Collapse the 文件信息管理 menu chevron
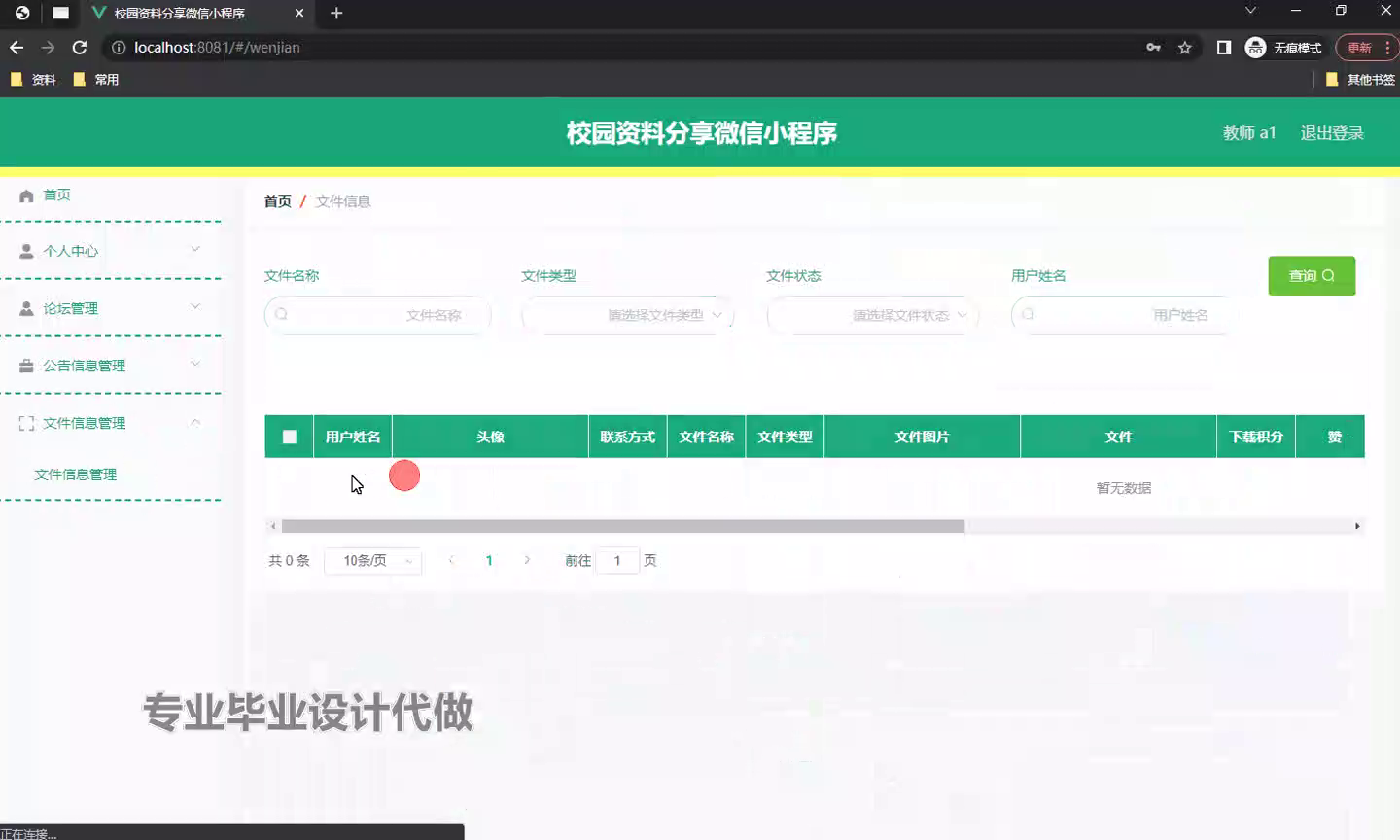The image size is (1400, 840). [x=195, y=422]
